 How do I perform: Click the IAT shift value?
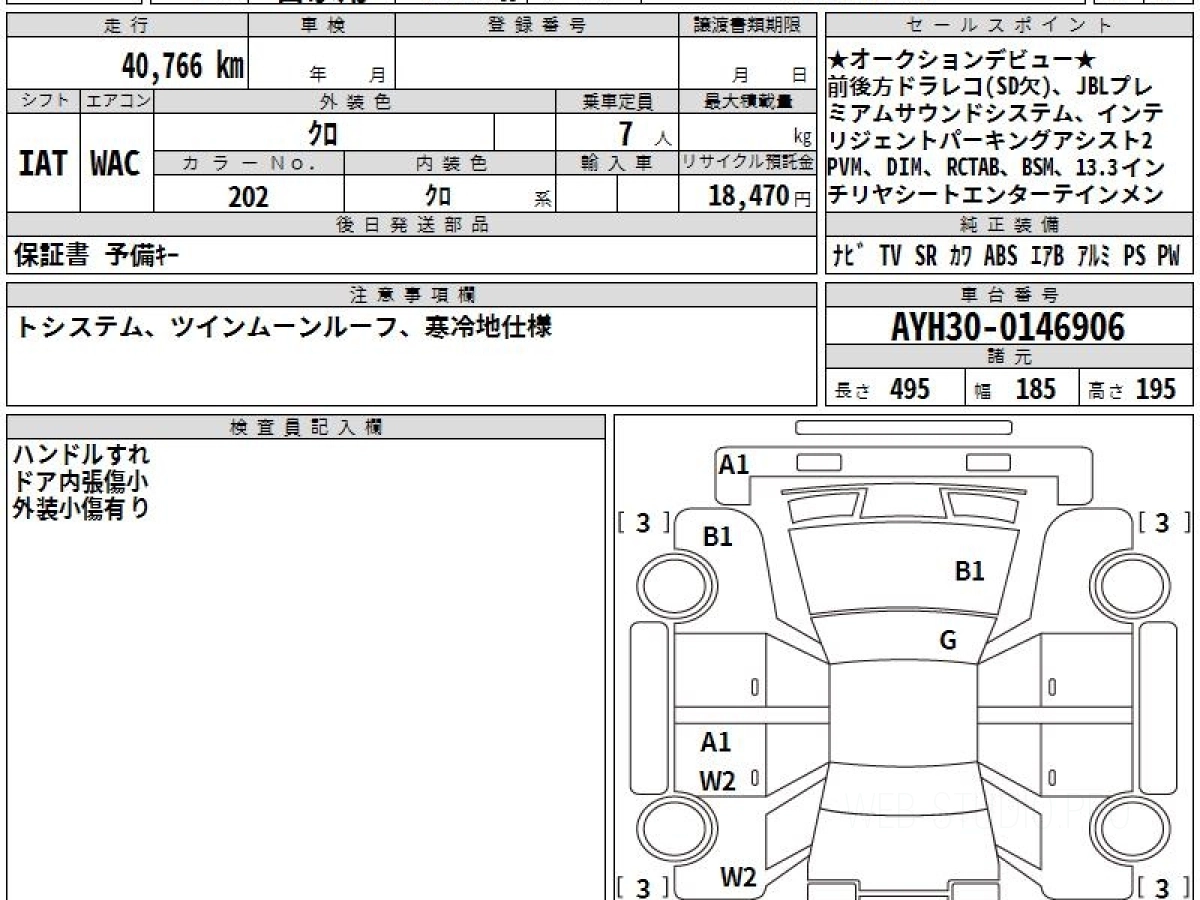tap(43, 164)
